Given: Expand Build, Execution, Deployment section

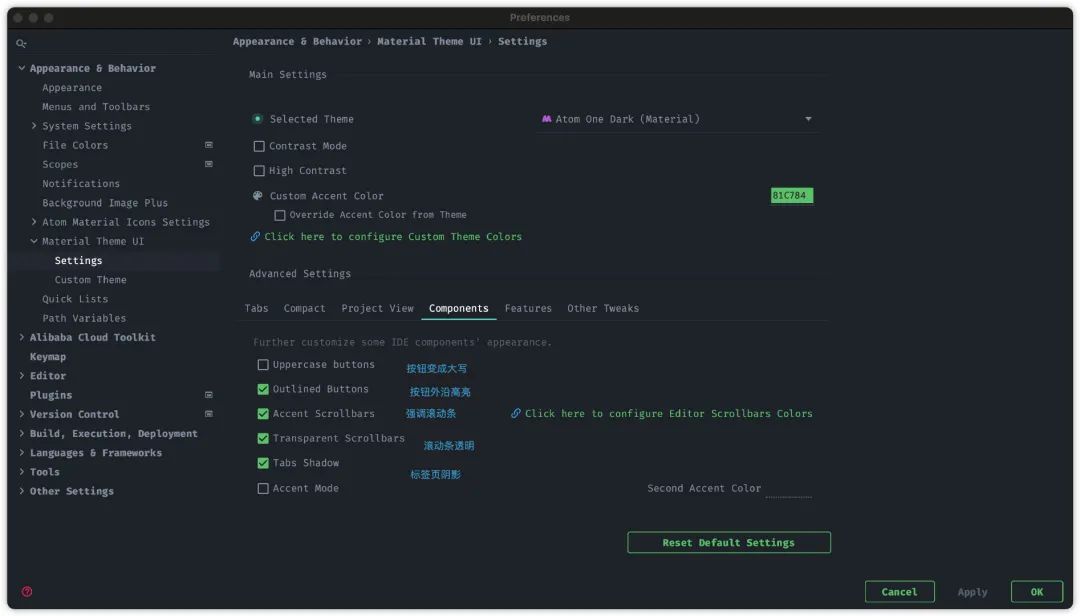Looking at the screenshot, I should (22, 433).
